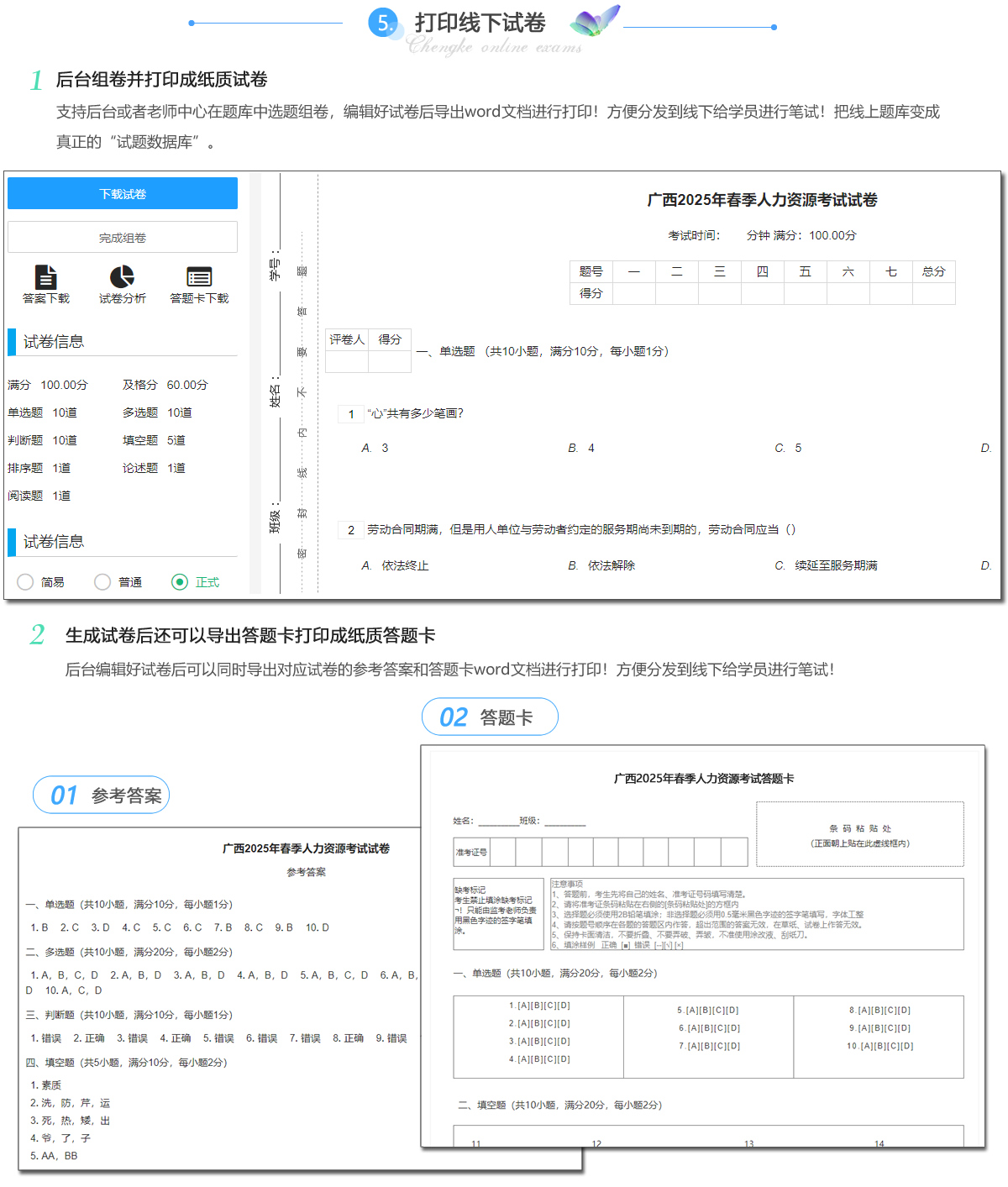
Task: Click the 01 参考答案 label
Action: coord(102,795)
